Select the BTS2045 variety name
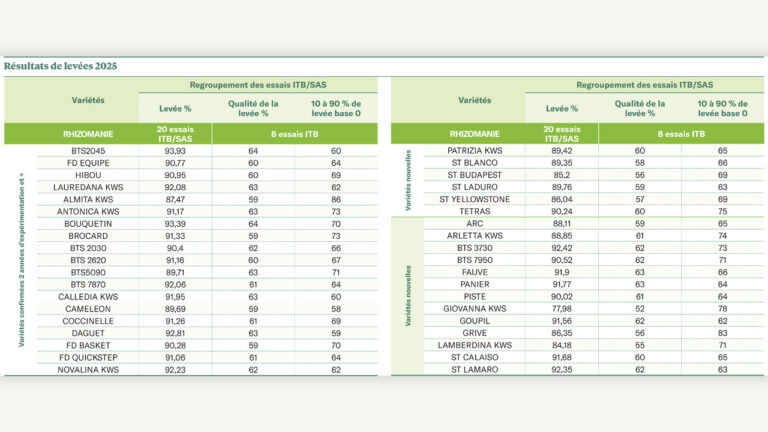The width and height of the screenshot is (768, 432). [88, 151]
